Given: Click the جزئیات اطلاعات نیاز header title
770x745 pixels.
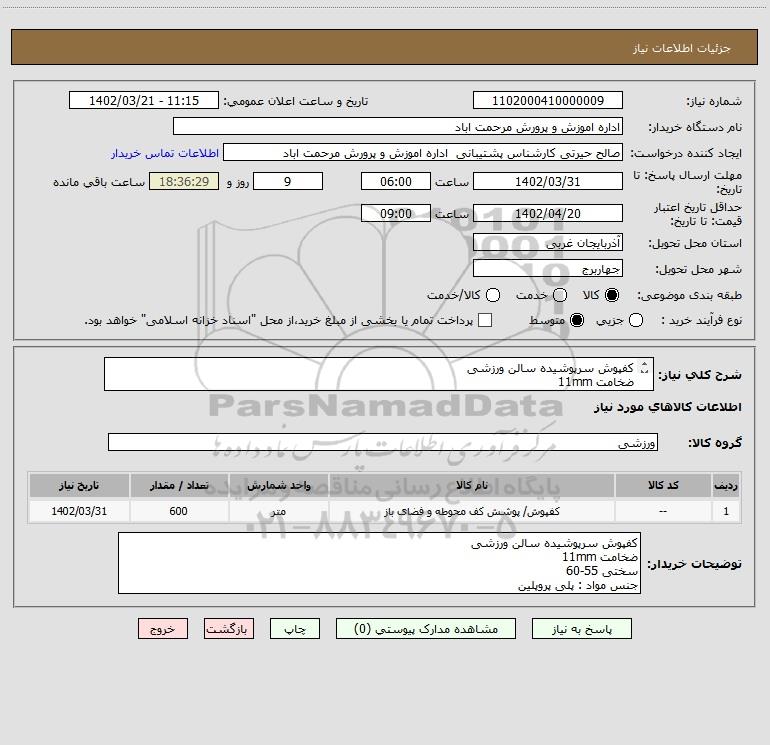Looking at the screenshot, I should [682, 48].
